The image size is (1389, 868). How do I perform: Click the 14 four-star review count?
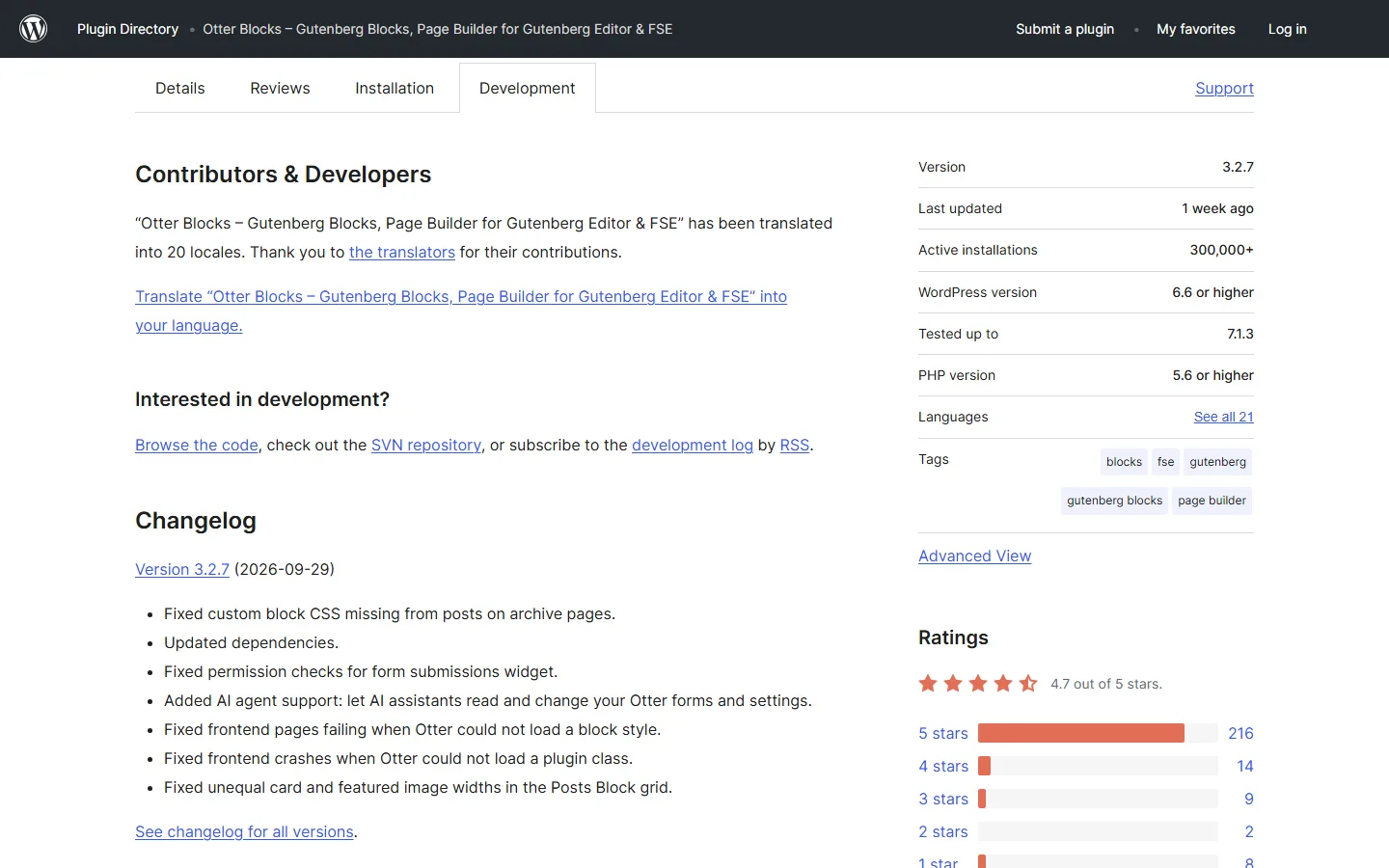[1245, 766]
